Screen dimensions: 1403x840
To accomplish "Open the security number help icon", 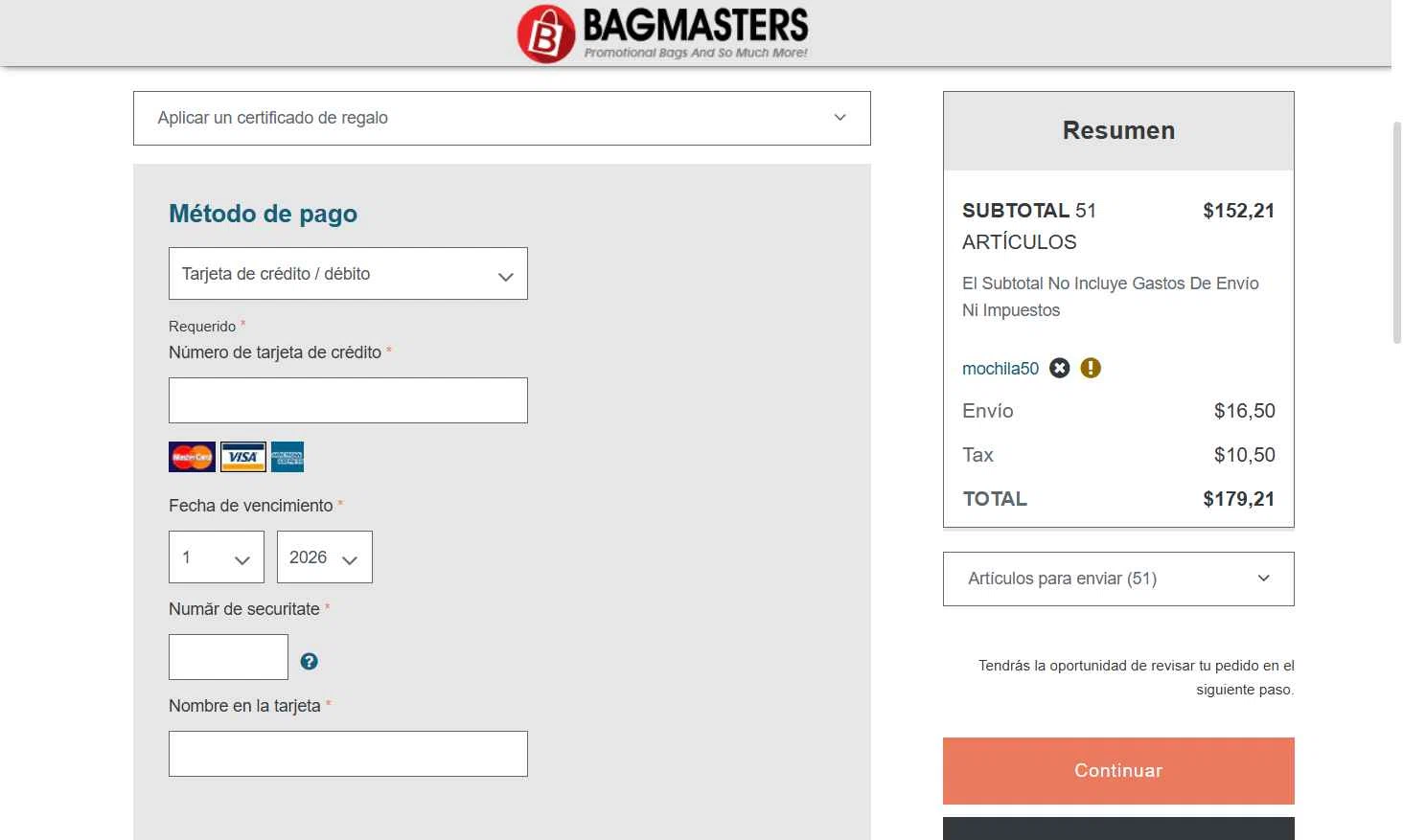I will (x=309, y=661).
